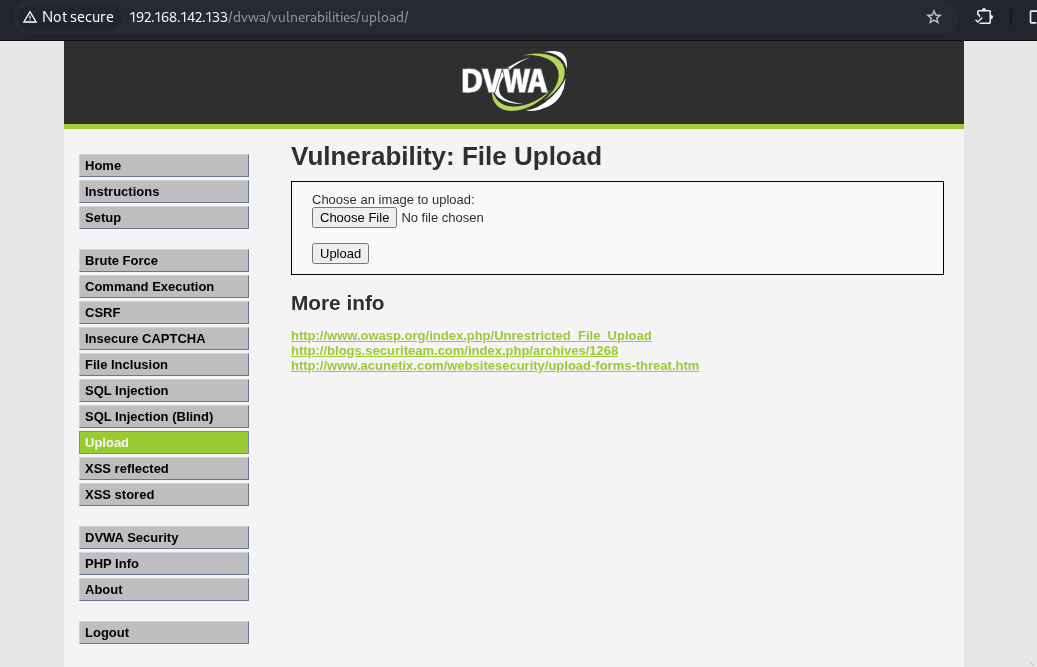Open the Home menu item
The height and width of the screenshot is (667, 1037).
tap(164, 165)
